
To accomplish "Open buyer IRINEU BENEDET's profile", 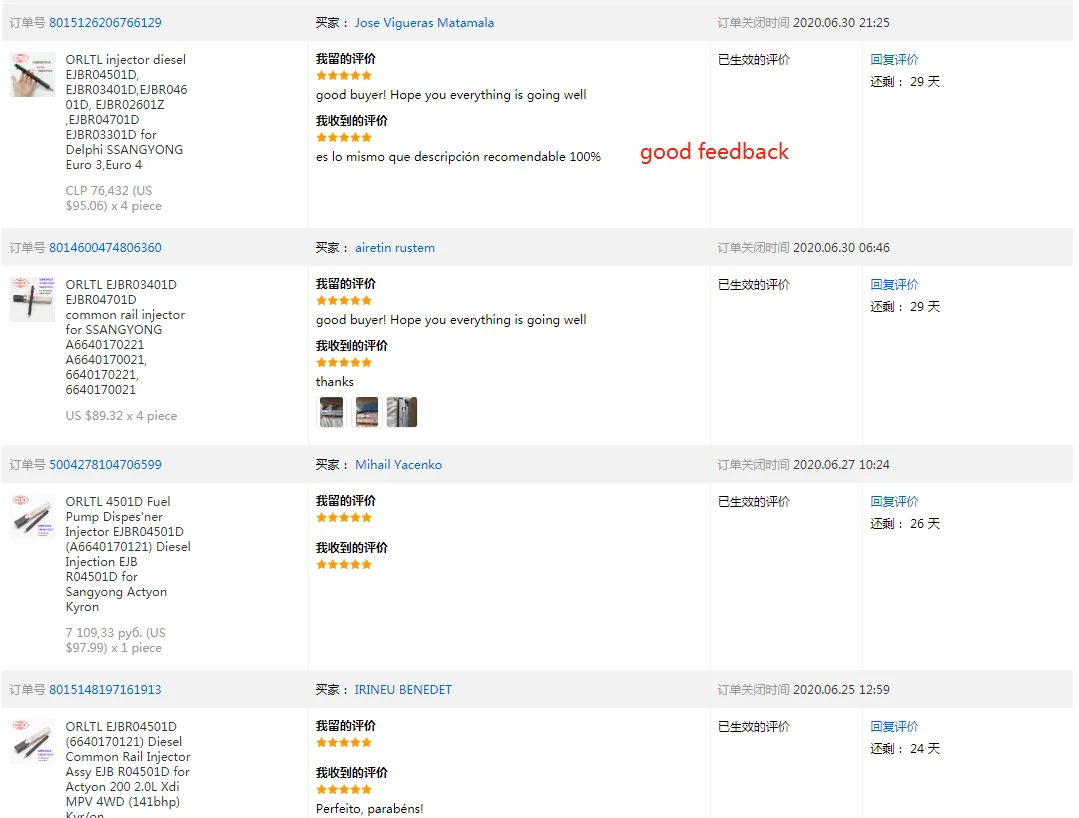I will click(403, 690).
